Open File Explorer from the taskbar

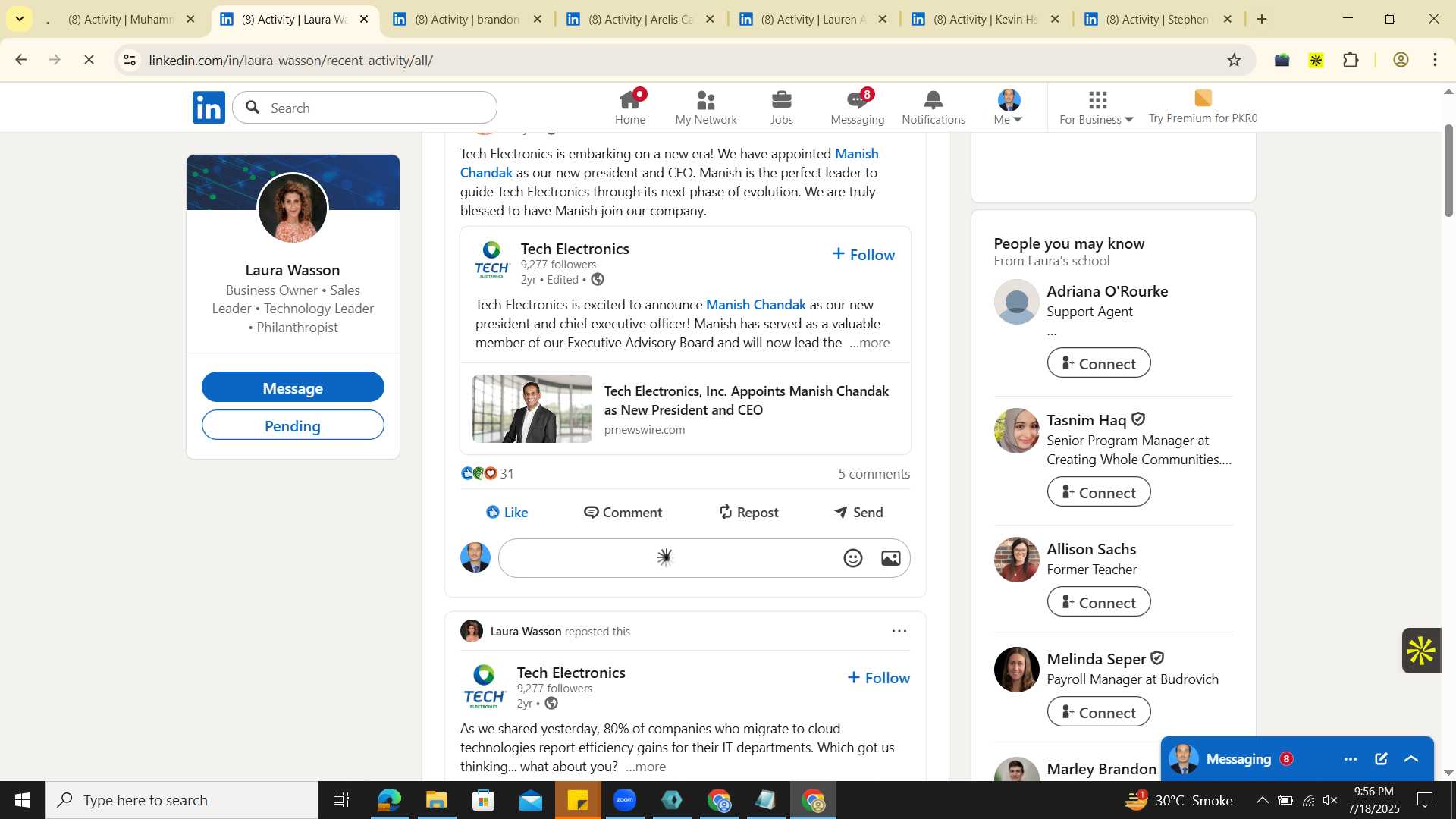[x=436, y=800]
